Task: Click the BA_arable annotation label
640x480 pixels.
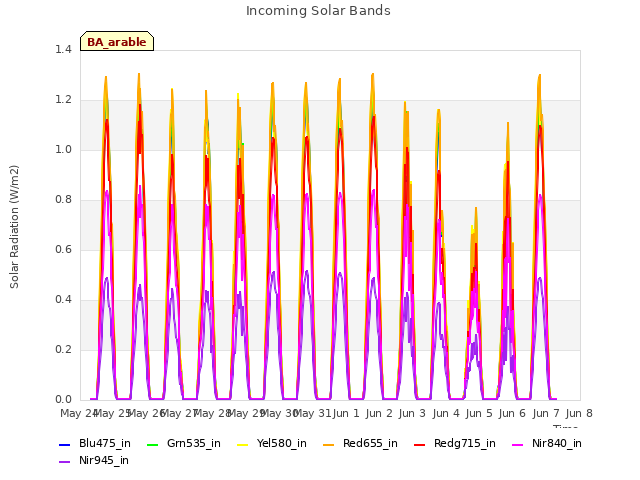Action: [x=117, y=41]
